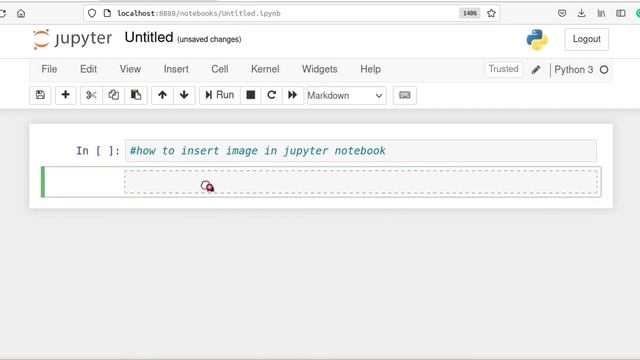Paste cells below icon
This screenshot has width=640, height=360.
click(x=136, y=95)
